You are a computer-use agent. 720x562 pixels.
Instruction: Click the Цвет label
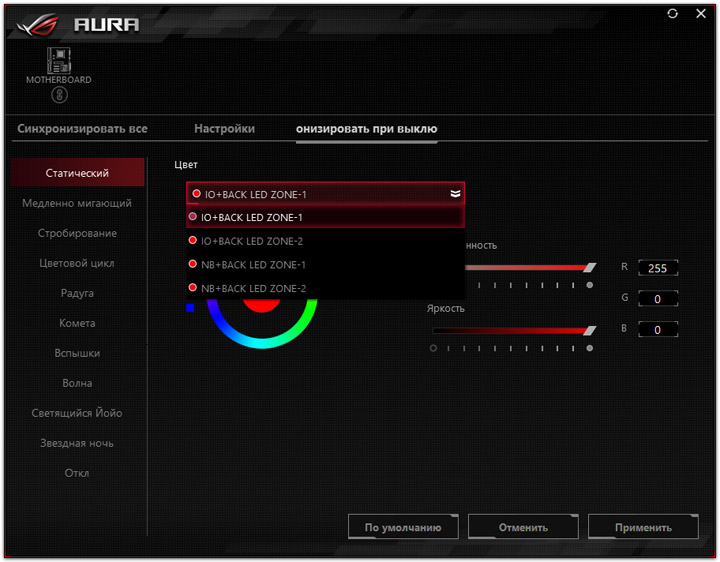pyautogui.click(x=186, y=164)
